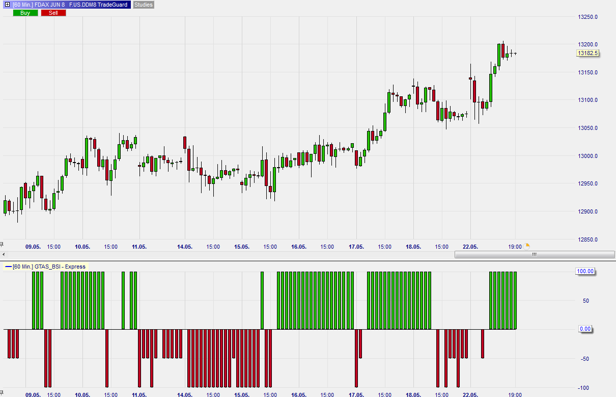Click the orange clock icon beside 19:00

(x=528, y=246)
